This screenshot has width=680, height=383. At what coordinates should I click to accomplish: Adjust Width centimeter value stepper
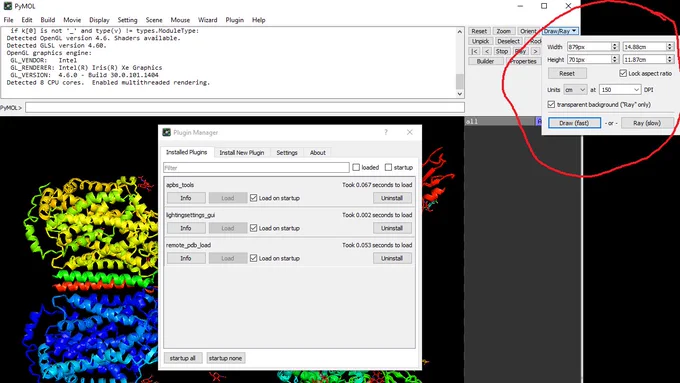pyautogui.click(x=670, y=46)
